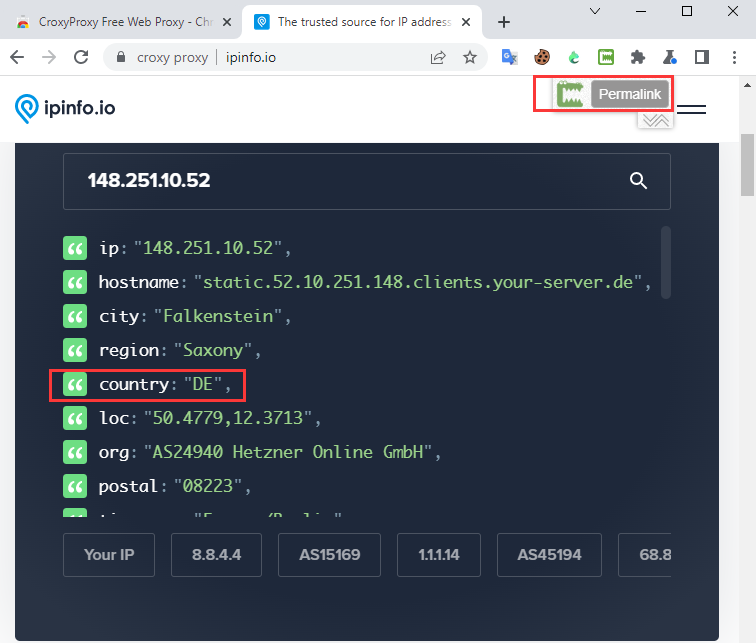
Task: Open Chrome three-dot menu
Action: 734,57
